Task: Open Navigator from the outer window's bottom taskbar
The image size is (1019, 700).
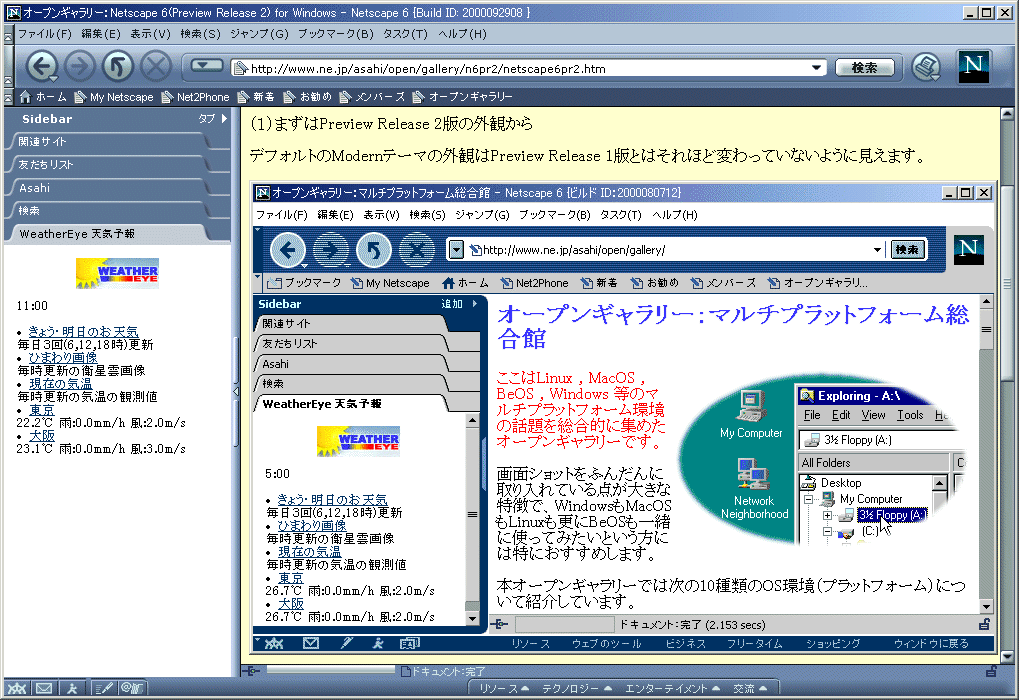Action: coord(17,688)
